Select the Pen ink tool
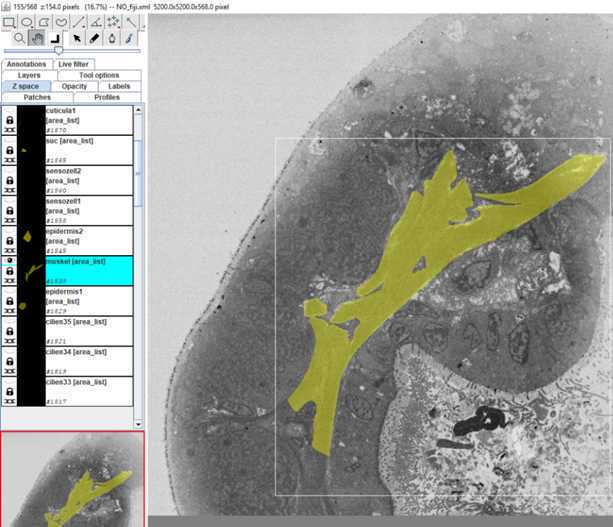 tap(112, 38)
